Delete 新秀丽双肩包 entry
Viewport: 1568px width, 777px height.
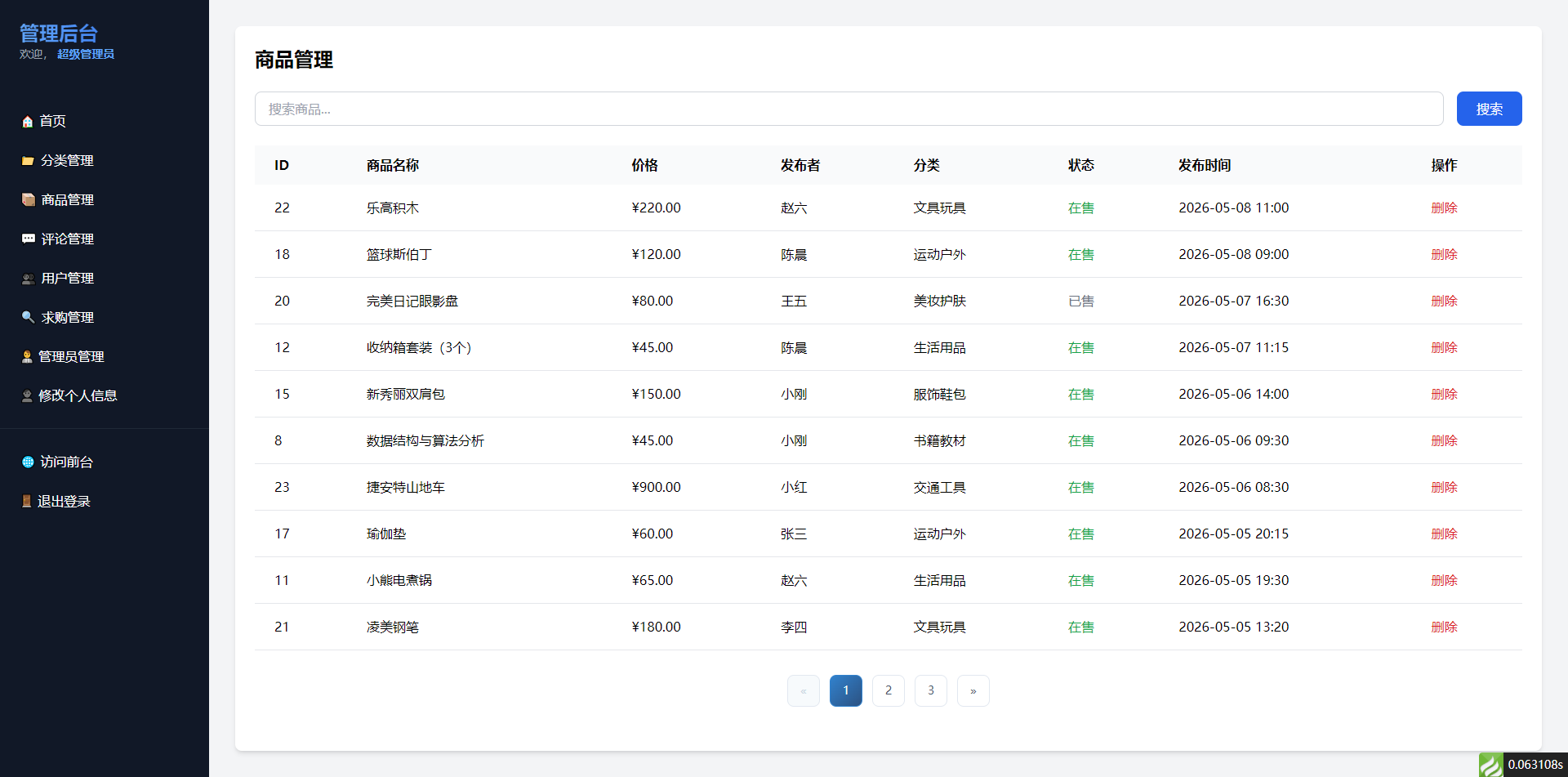[1444, 394]
